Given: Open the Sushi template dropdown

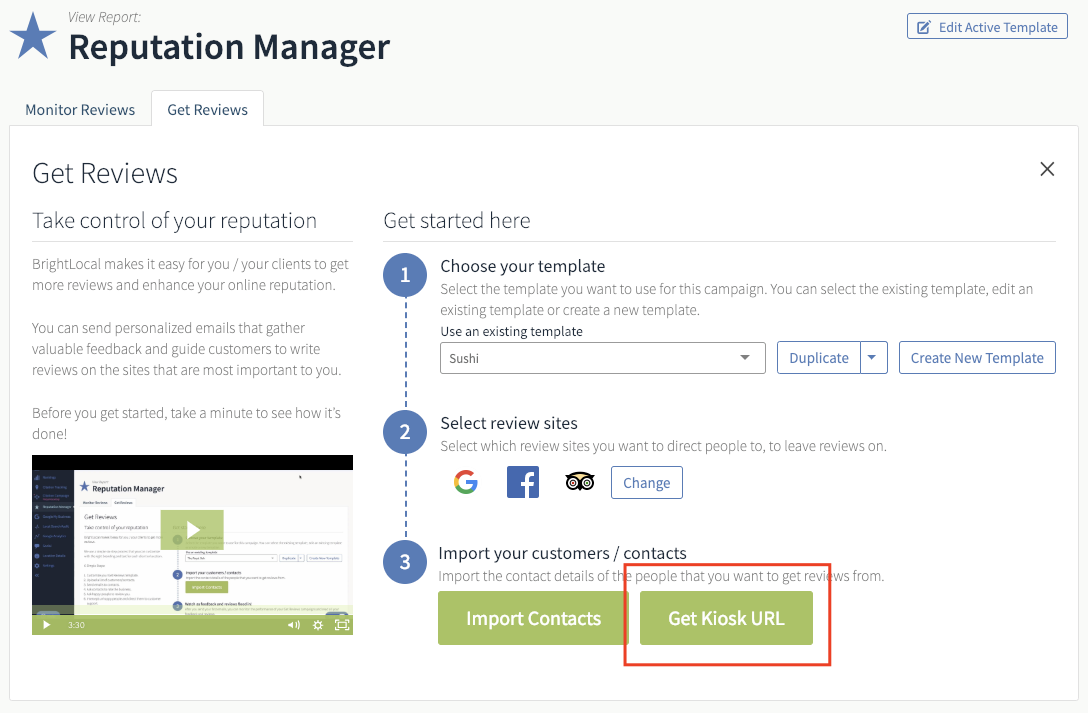Looking at the screenshot, I should pos(602,358).
